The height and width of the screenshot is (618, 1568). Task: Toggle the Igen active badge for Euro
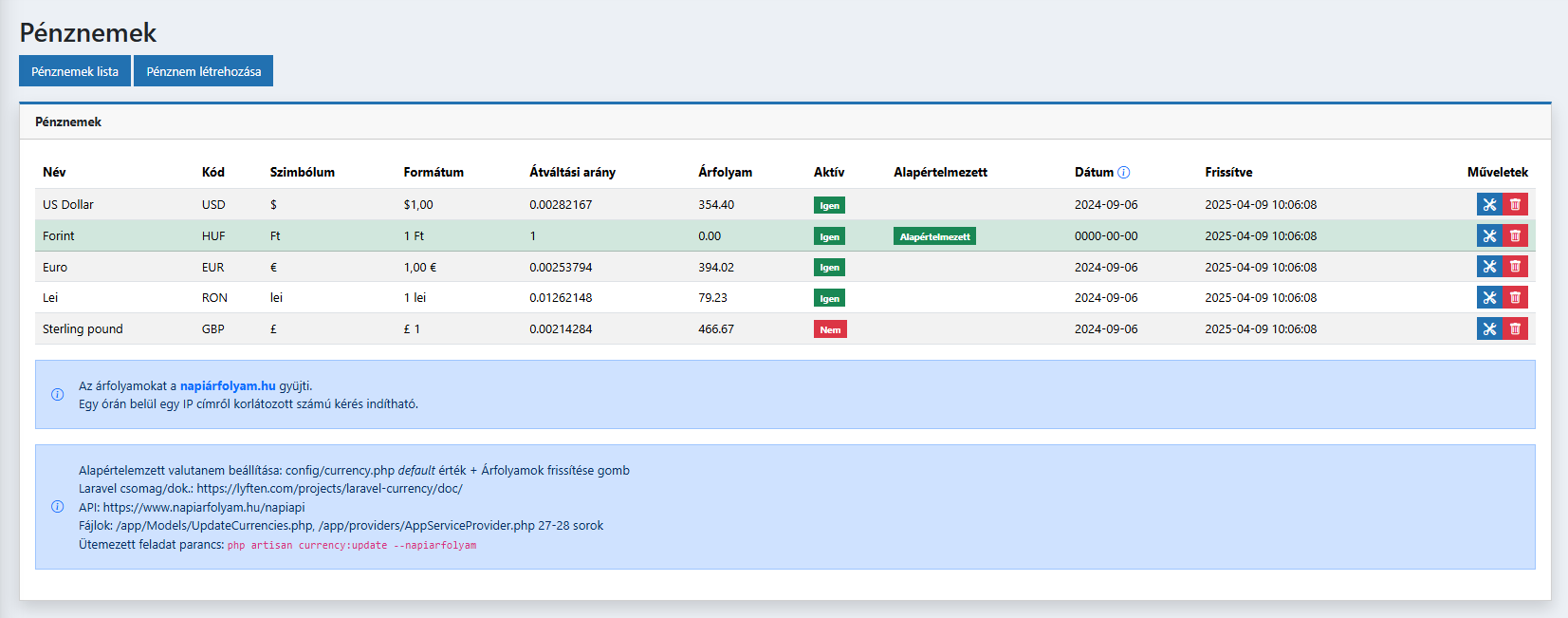[829, 268]
